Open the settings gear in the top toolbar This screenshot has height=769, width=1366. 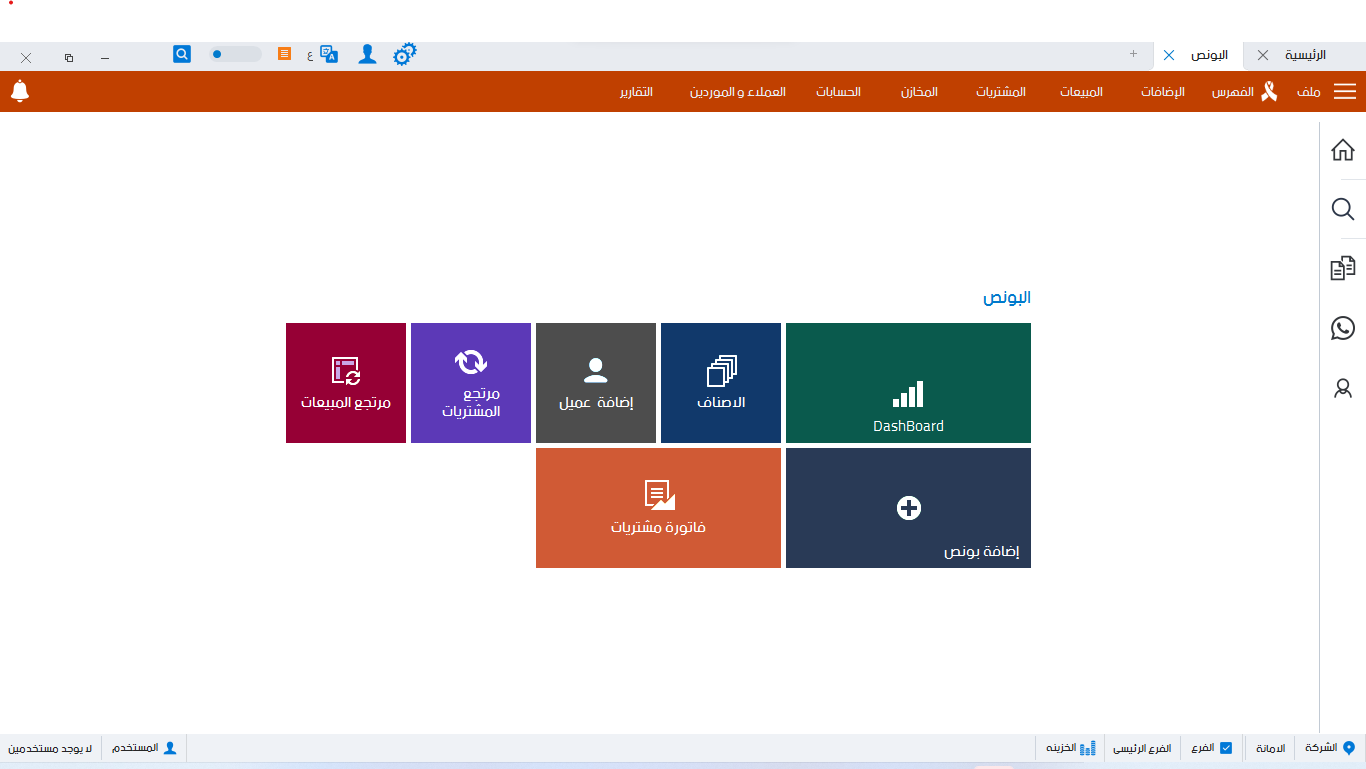point(405,54)
